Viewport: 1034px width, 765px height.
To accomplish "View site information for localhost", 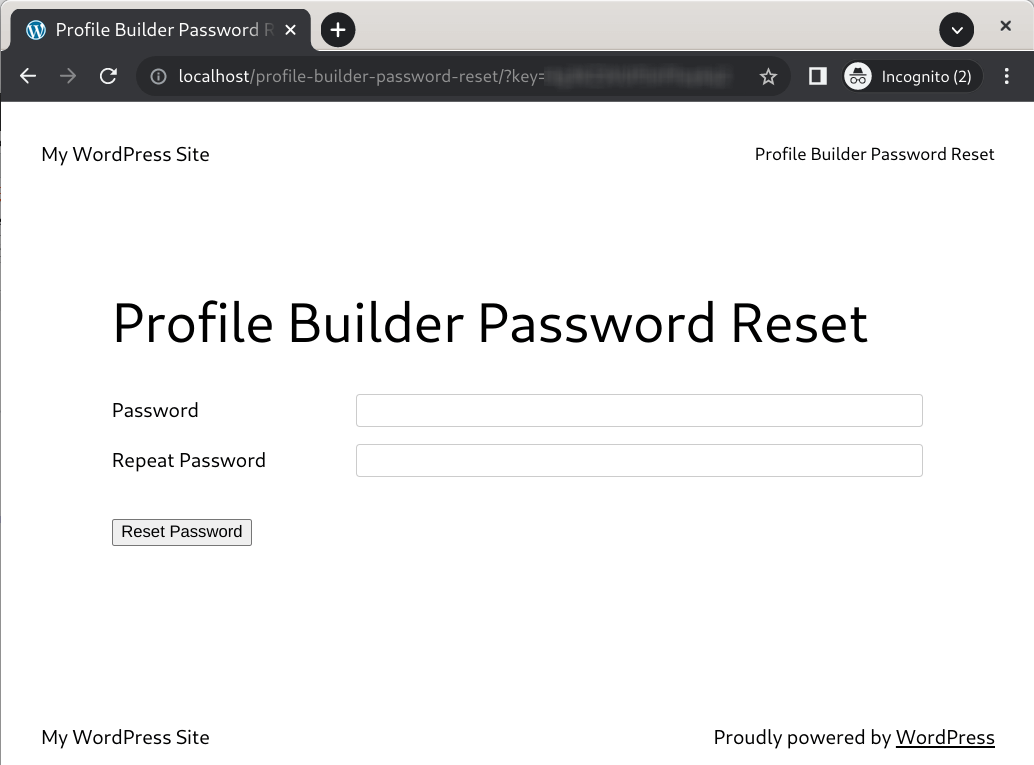I will (x=158, y=77).
